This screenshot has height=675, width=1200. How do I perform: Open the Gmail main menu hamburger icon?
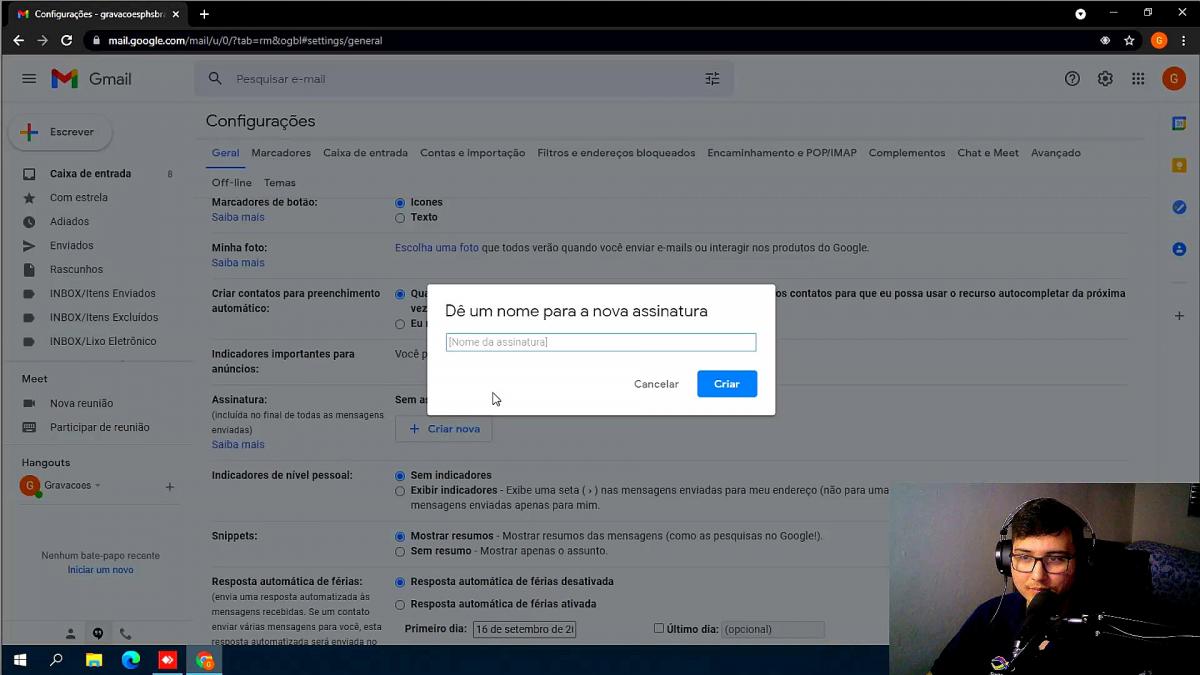(x=29, y=79)
